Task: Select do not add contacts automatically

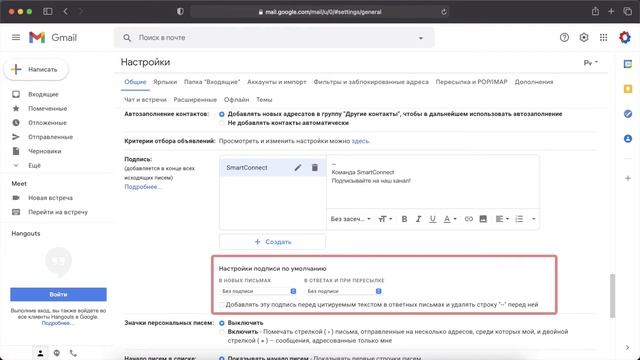Action: click(222, 123)
